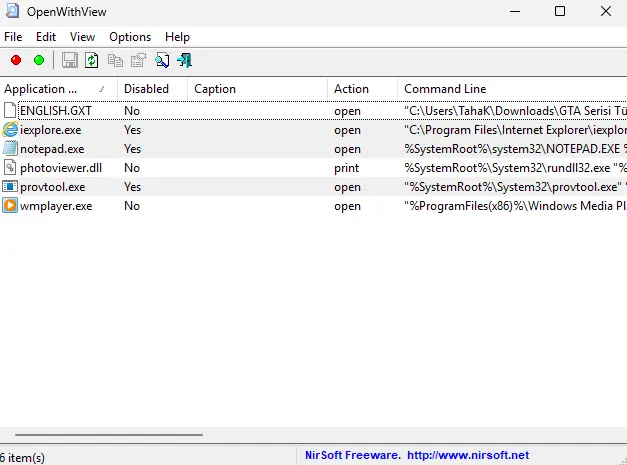
Task: Click the notepad icon beside notepad.exe
Action: pos(10,148)
